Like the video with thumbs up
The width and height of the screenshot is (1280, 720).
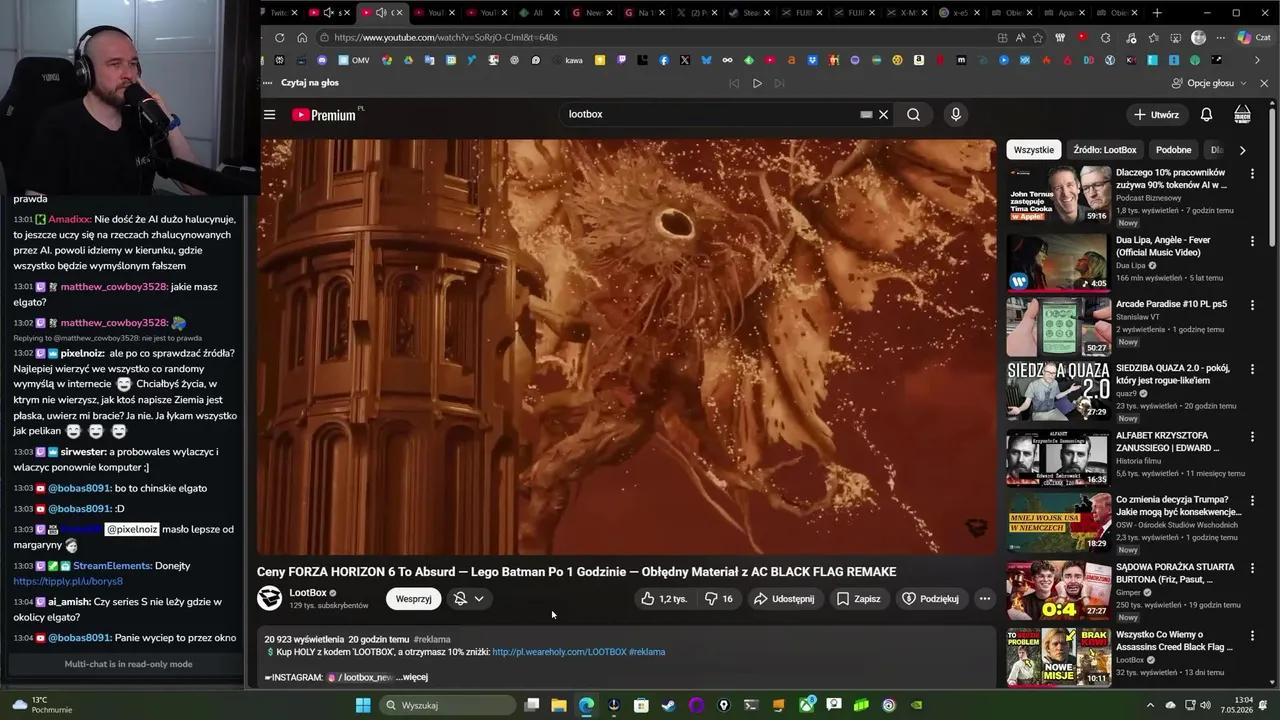point(664,599)
